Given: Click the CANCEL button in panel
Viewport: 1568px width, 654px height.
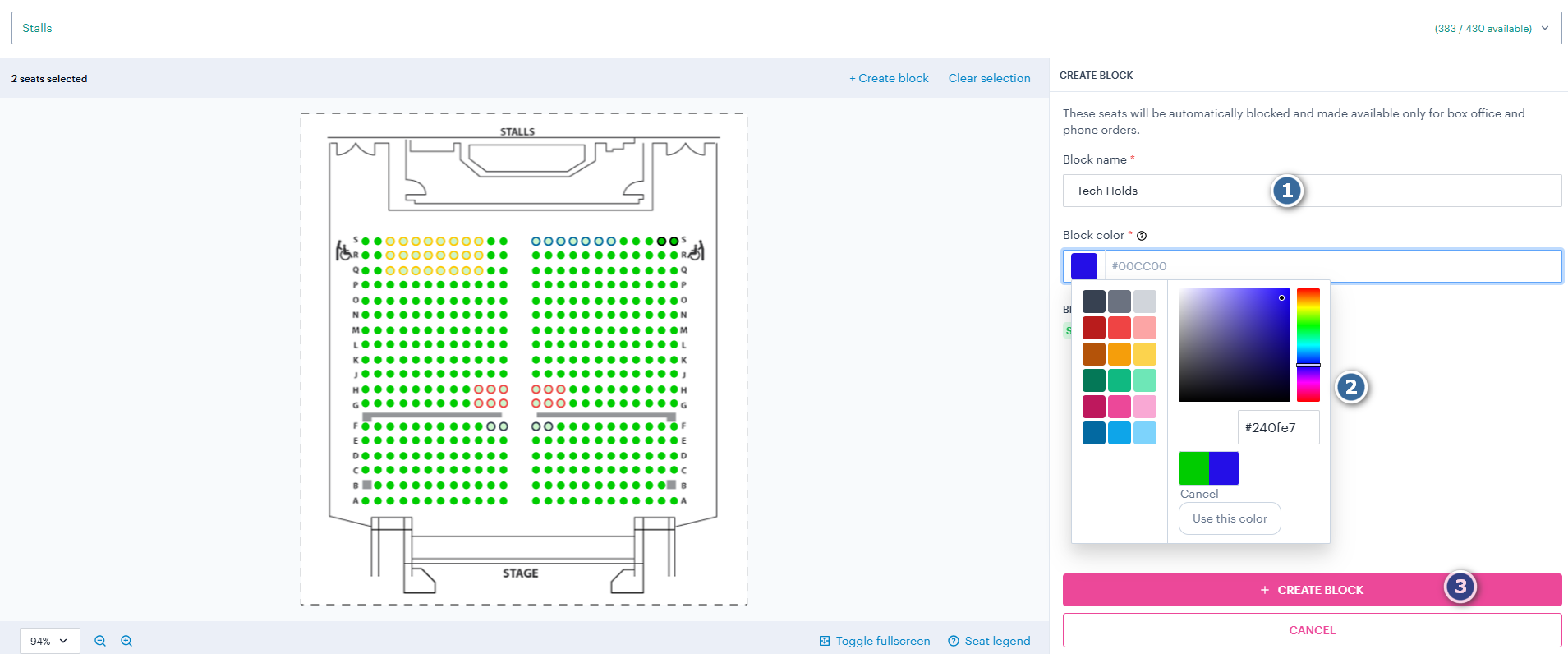Looking at the screenshot, I should click(x=1312, y=630).
